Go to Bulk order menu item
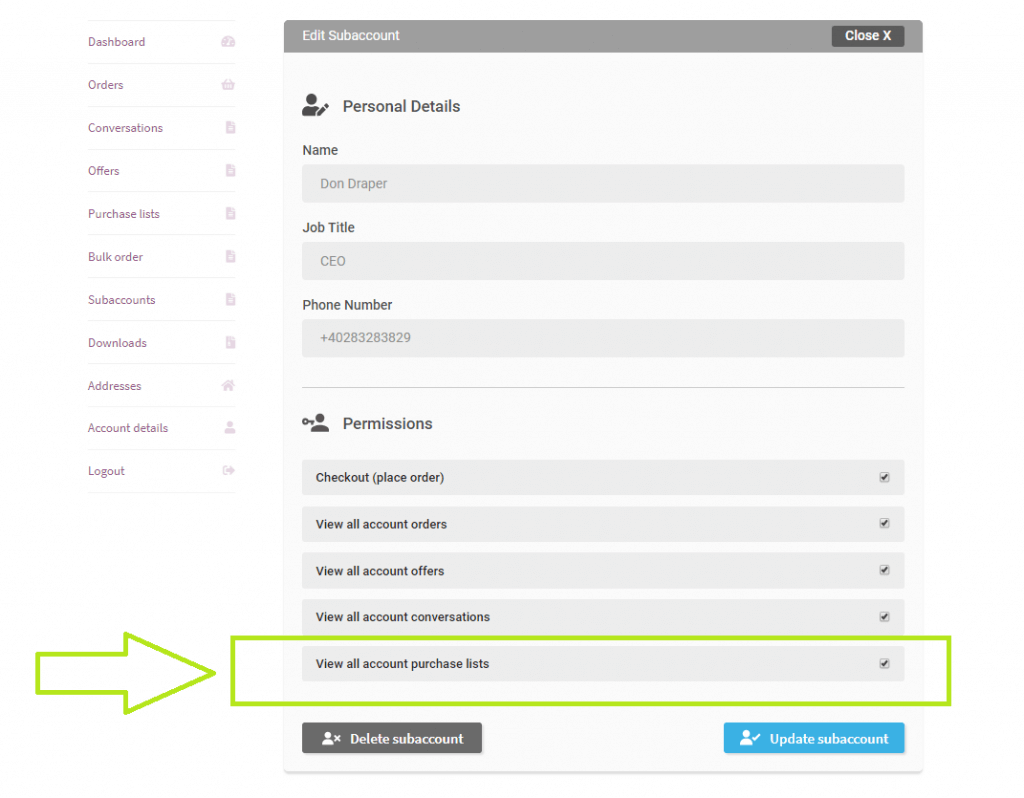Screen dimensions: 1024x798 pos(116,257)
